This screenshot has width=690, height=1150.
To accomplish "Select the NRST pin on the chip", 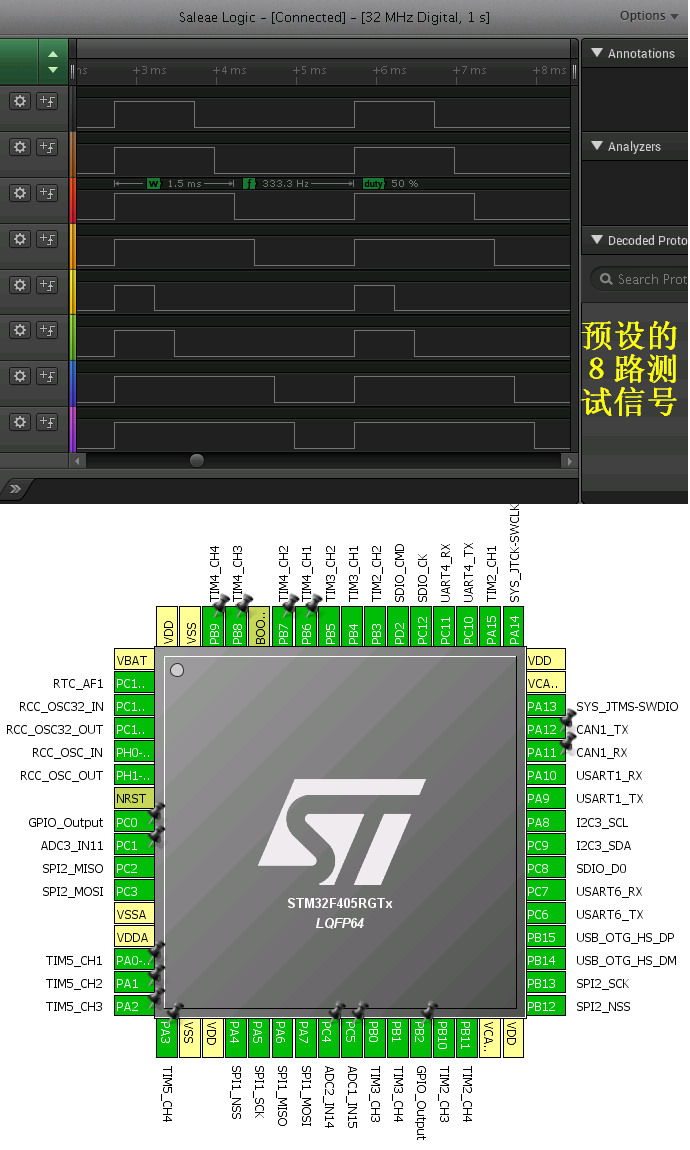I will point(134,798).
